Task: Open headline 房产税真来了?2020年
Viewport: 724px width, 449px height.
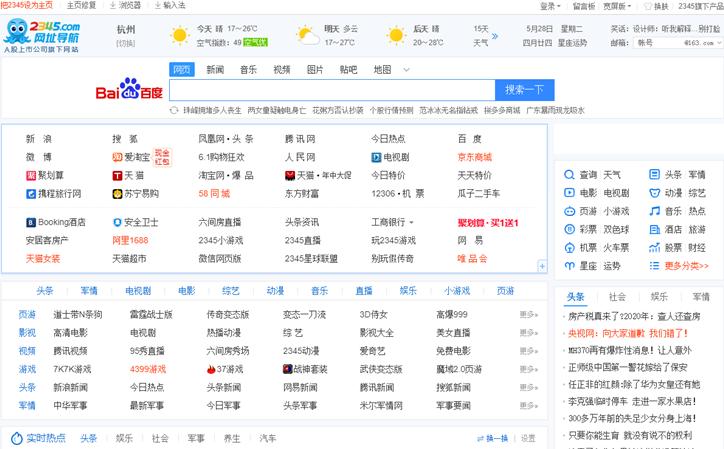Action: 634,316
